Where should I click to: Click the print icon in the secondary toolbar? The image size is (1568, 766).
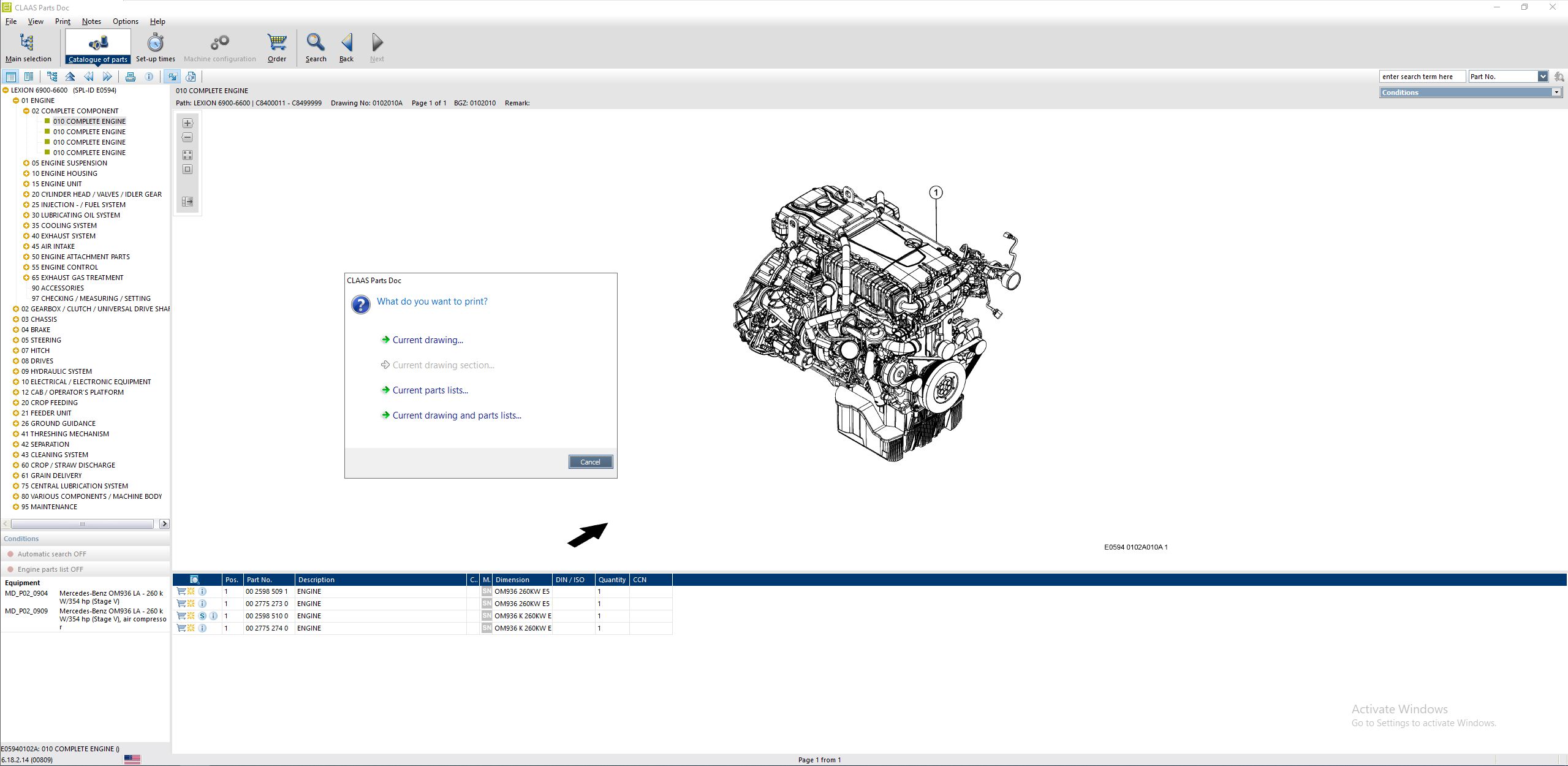pyautogui.click(x=131, y=76)
